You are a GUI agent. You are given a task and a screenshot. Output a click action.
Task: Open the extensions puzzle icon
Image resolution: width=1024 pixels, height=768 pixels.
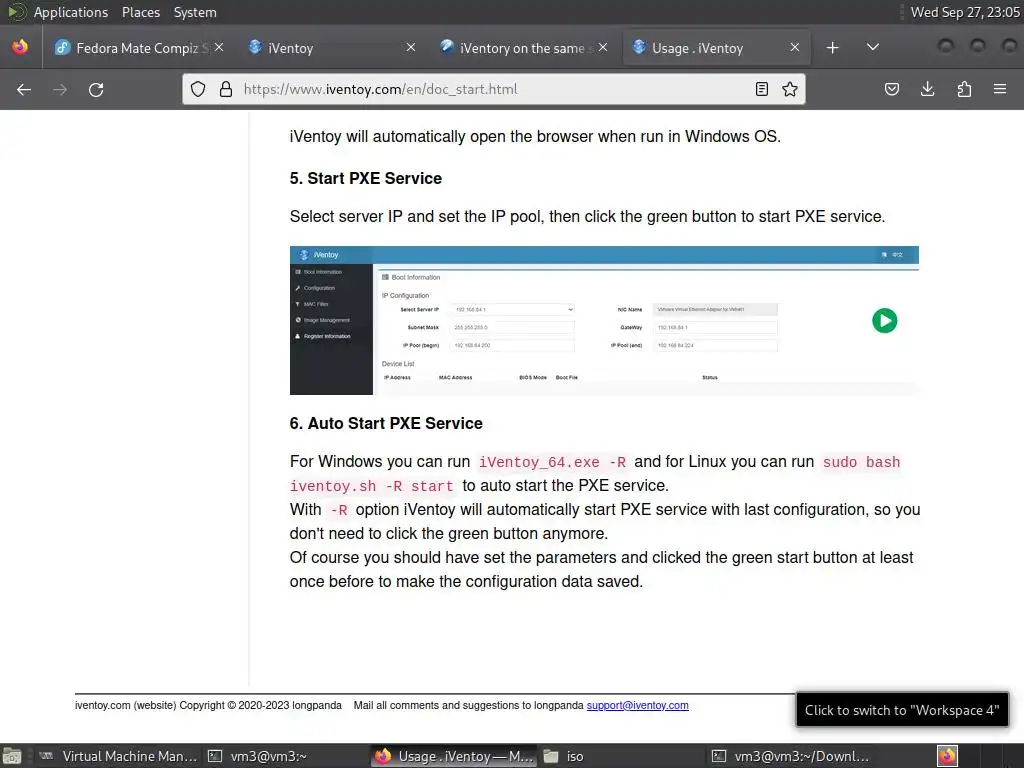click(964, 89)
